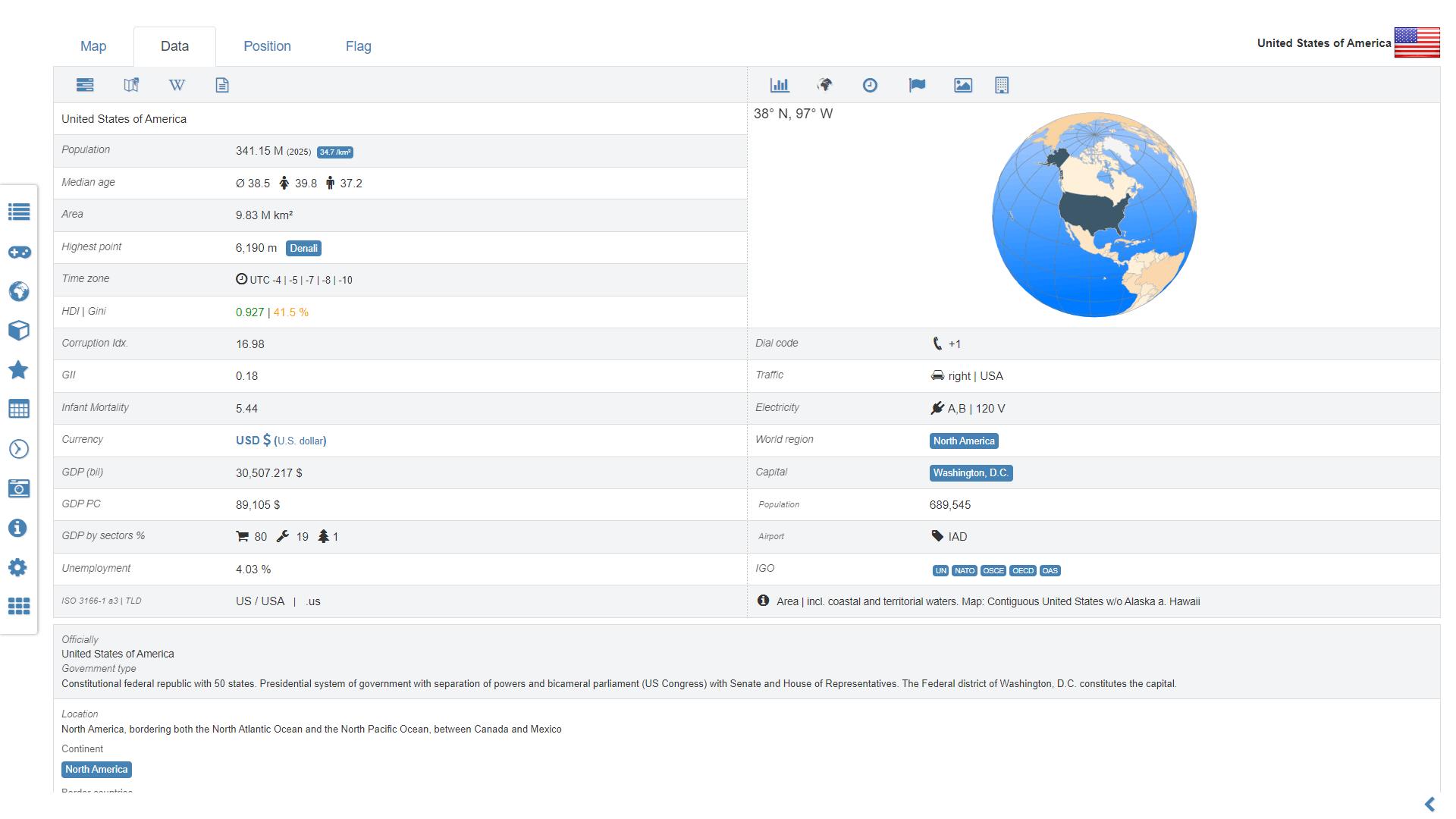Open the Wikipedia icon in toolbar
The width and height of the screenshot is (1456, 819).
(x=177, y=85)
